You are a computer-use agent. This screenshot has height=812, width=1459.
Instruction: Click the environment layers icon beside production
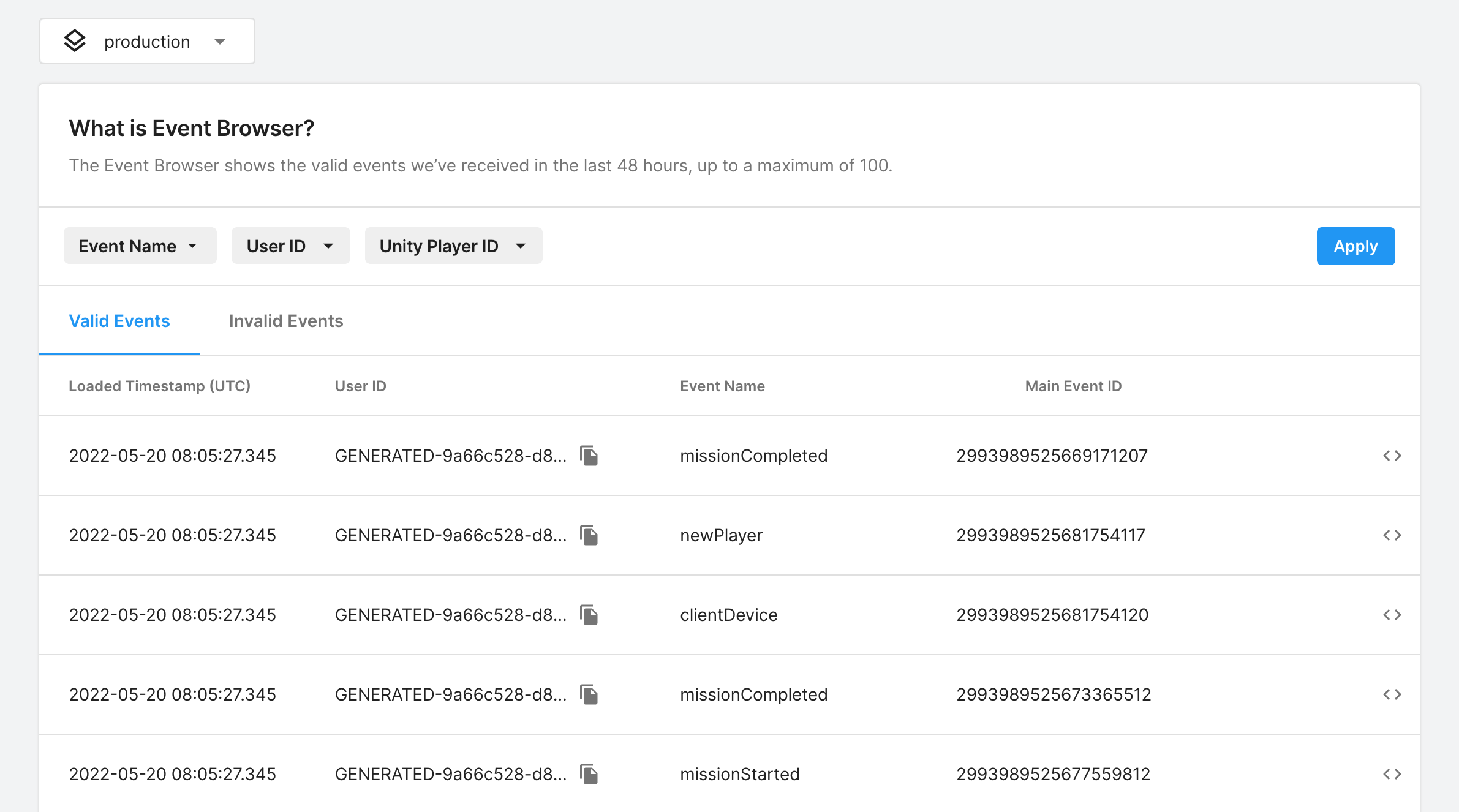point(75,41)
